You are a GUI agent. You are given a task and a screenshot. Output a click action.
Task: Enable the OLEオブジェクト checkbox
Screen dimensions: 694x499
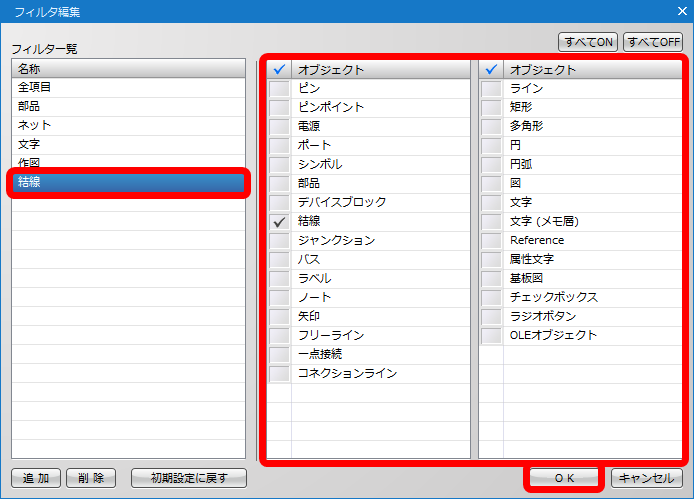[491, 336]
